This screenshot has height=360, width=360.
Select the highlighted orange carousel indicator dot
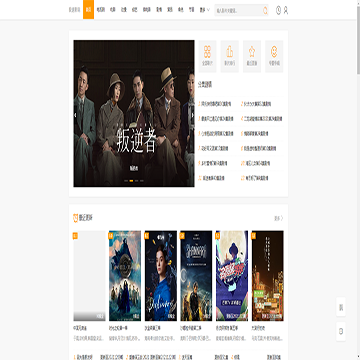[131, 181]
